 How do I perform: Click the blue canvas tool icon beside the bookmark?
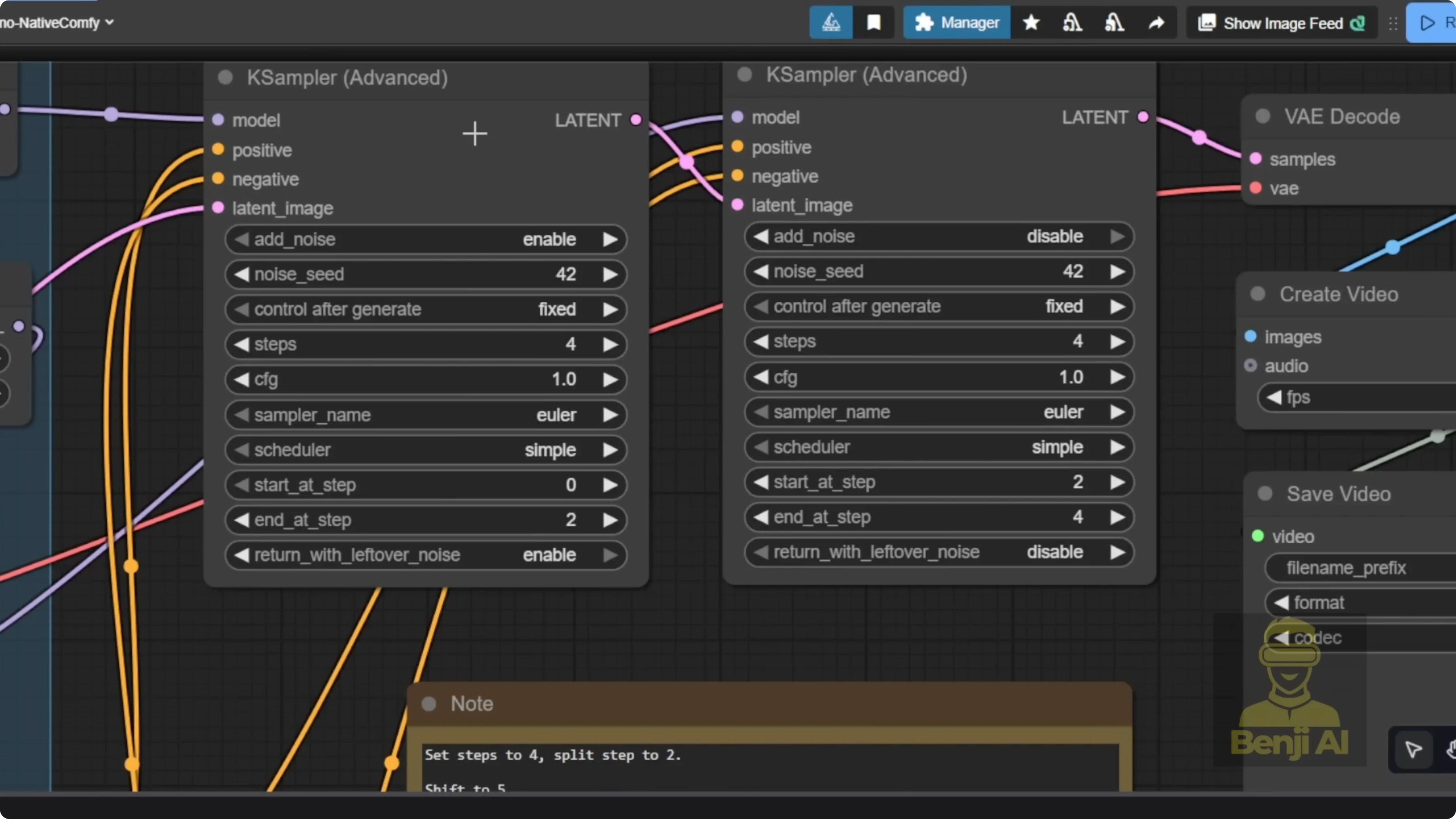coord(831,23)
